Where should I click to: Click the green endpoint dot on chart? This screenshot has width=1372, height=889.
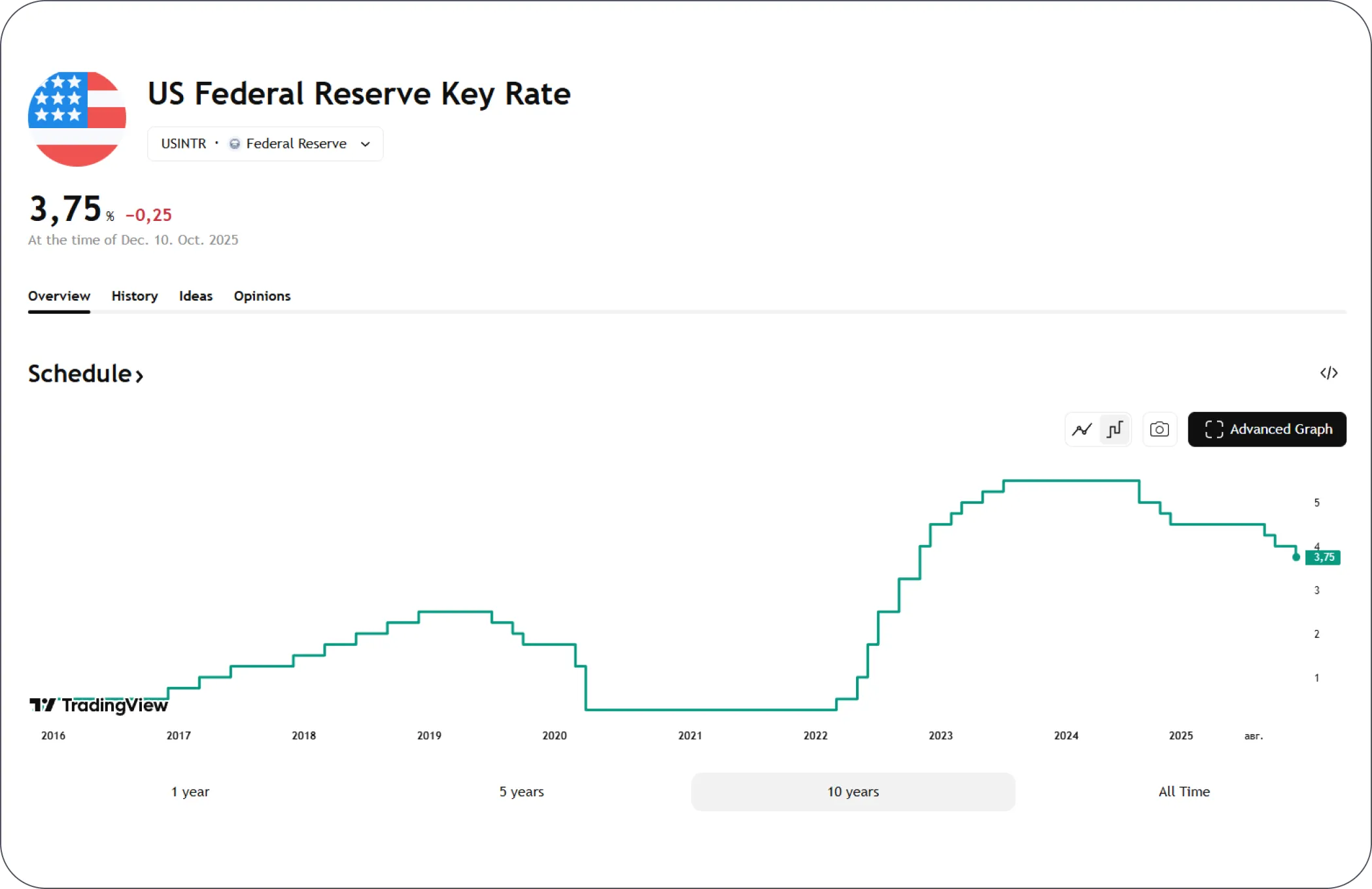[x=1296, y=558]
